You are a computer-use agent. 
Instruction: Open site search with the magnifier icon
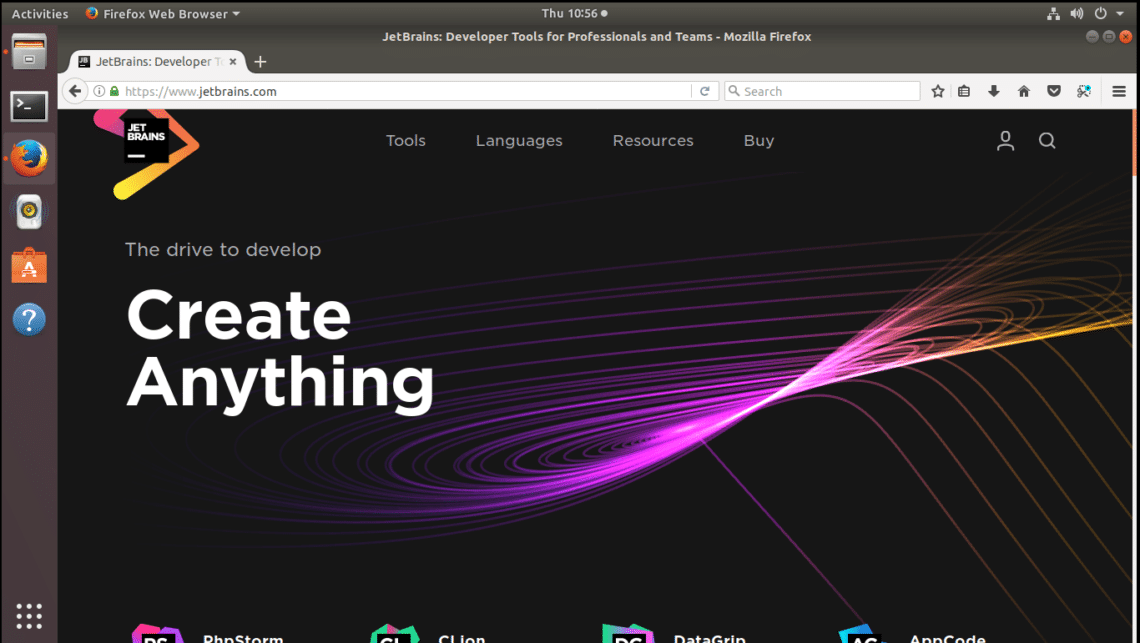1047,141
